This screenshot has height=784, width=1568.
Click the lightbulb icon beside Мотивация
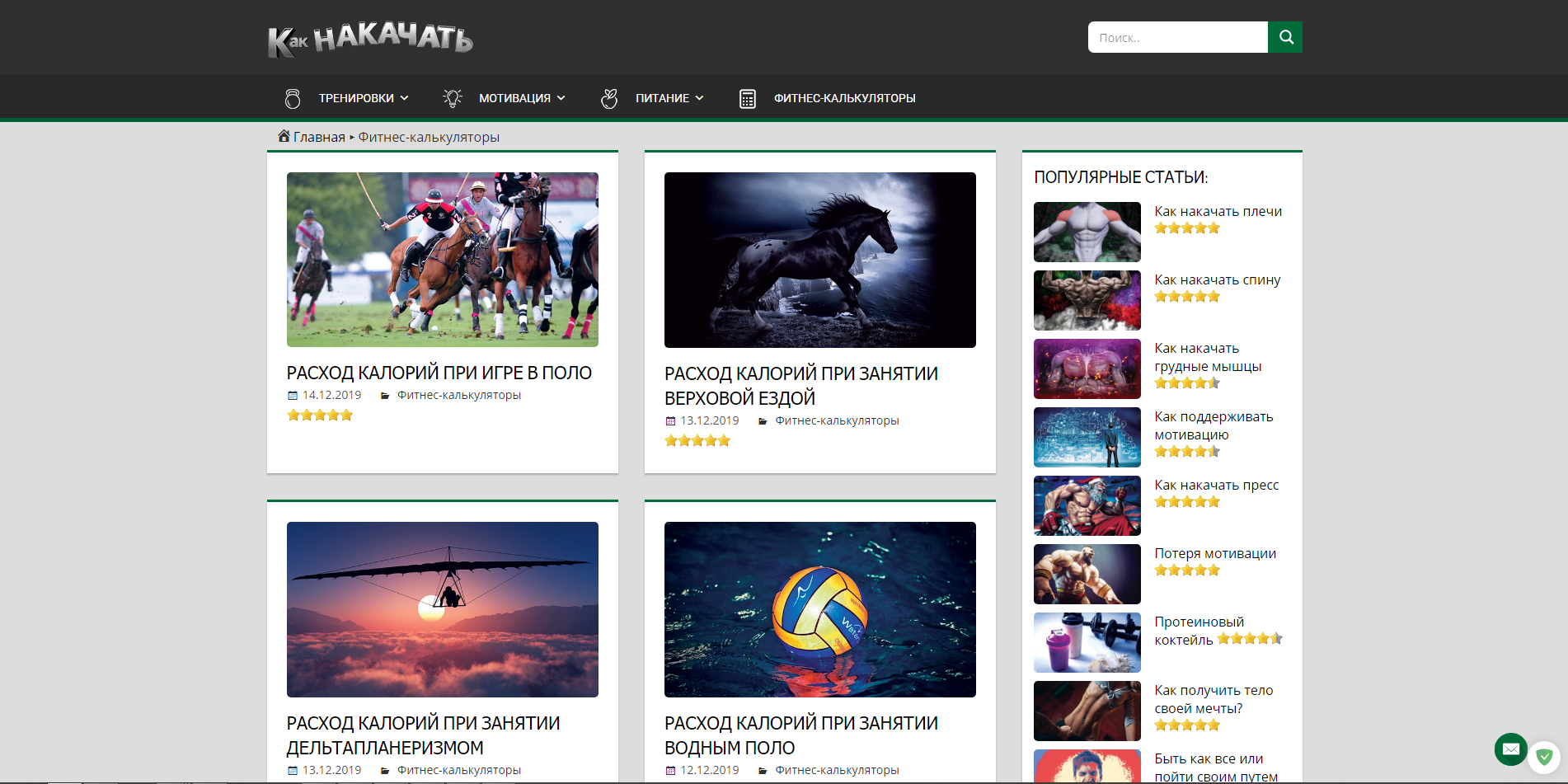pos(452,98)
